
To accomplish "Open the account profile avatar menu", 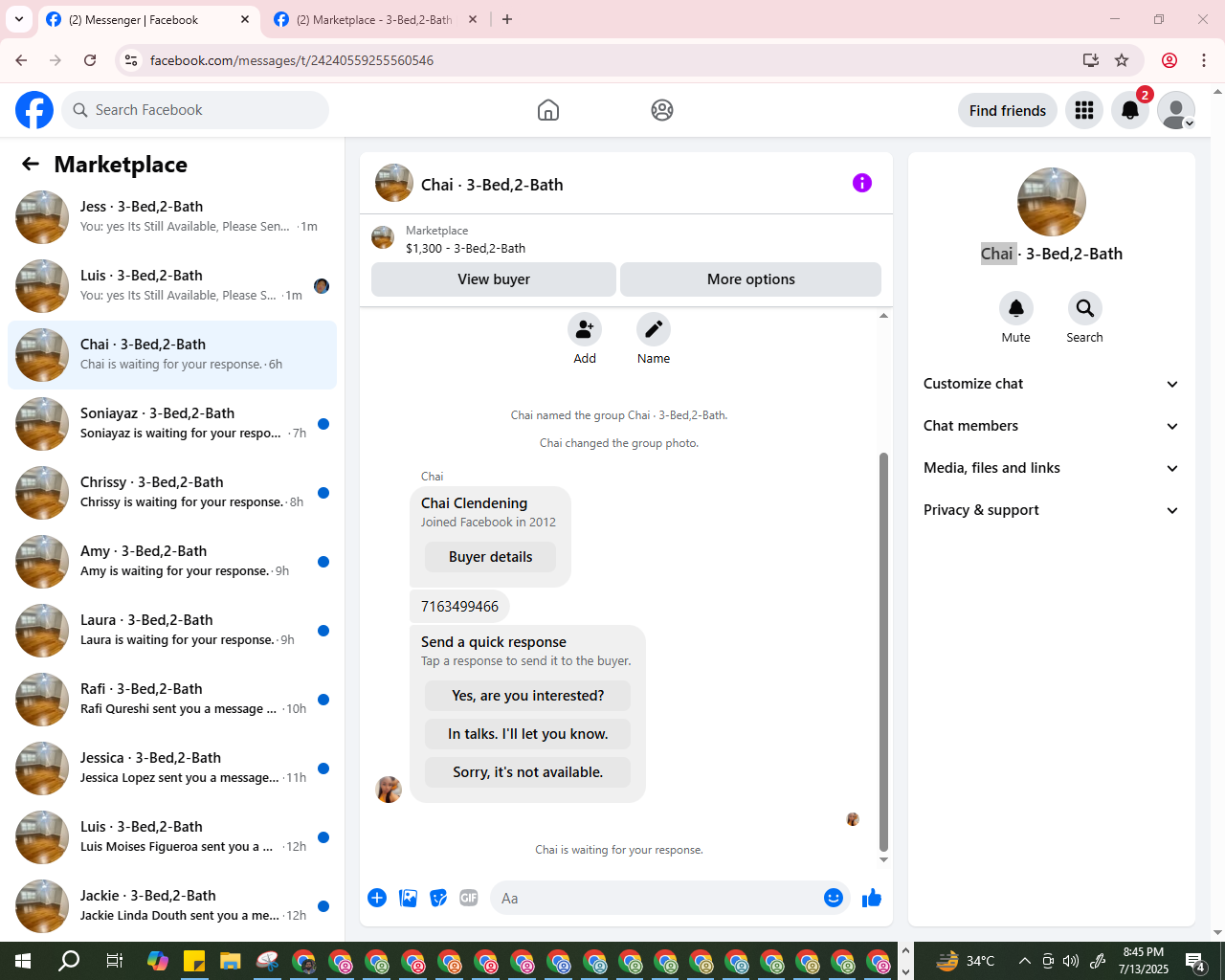I will point(1176,110).
